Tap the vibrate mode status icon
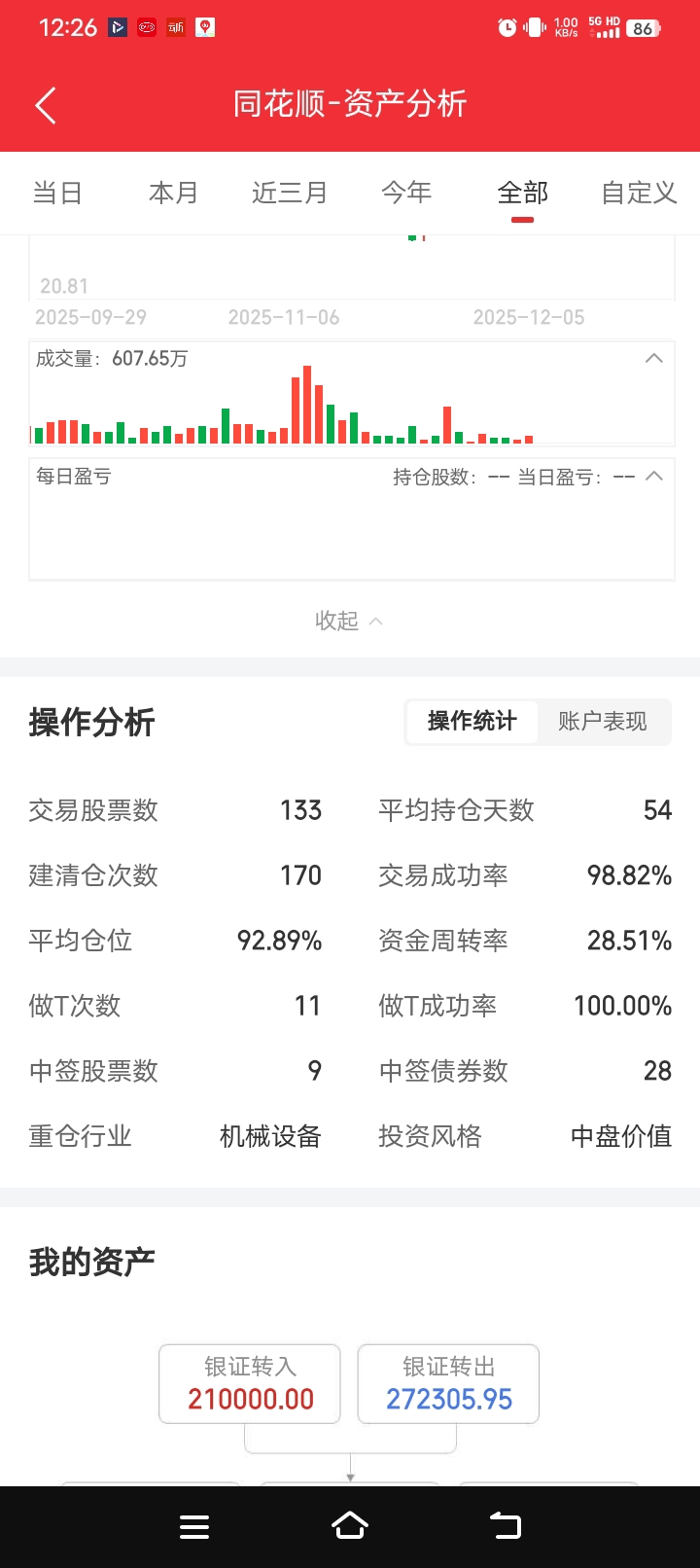Image resolution: width=700 pixels, height=1568 pixels. coord(535,28)
